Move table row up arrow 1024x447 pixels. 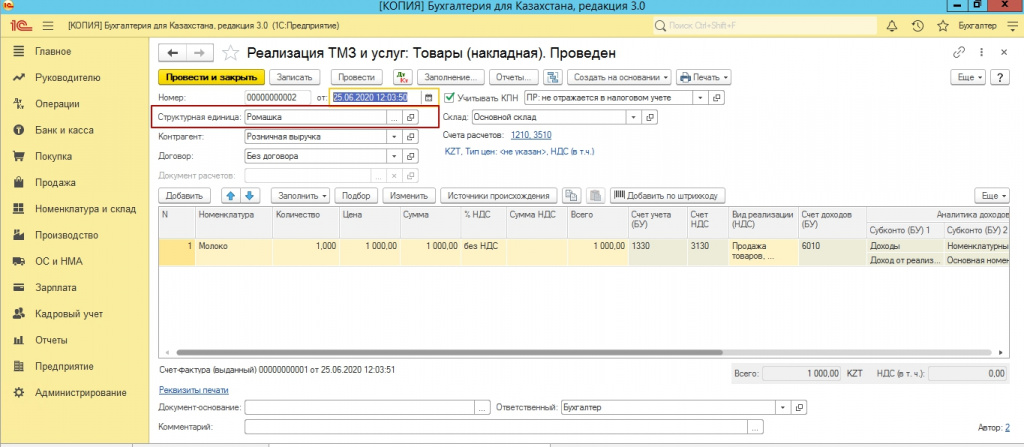coord(230,195)
